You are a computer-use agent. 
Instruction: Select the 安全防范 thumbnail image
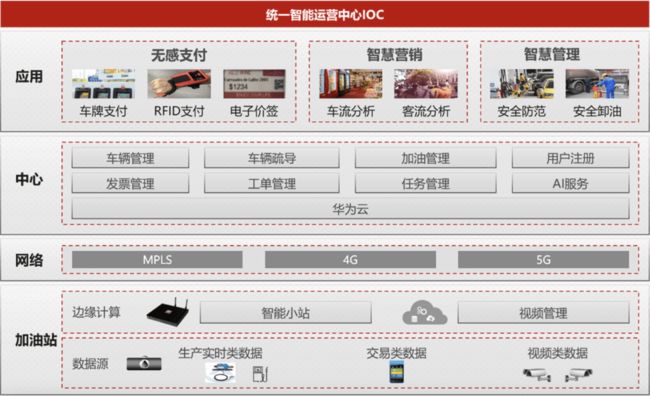tap(521, 83)
